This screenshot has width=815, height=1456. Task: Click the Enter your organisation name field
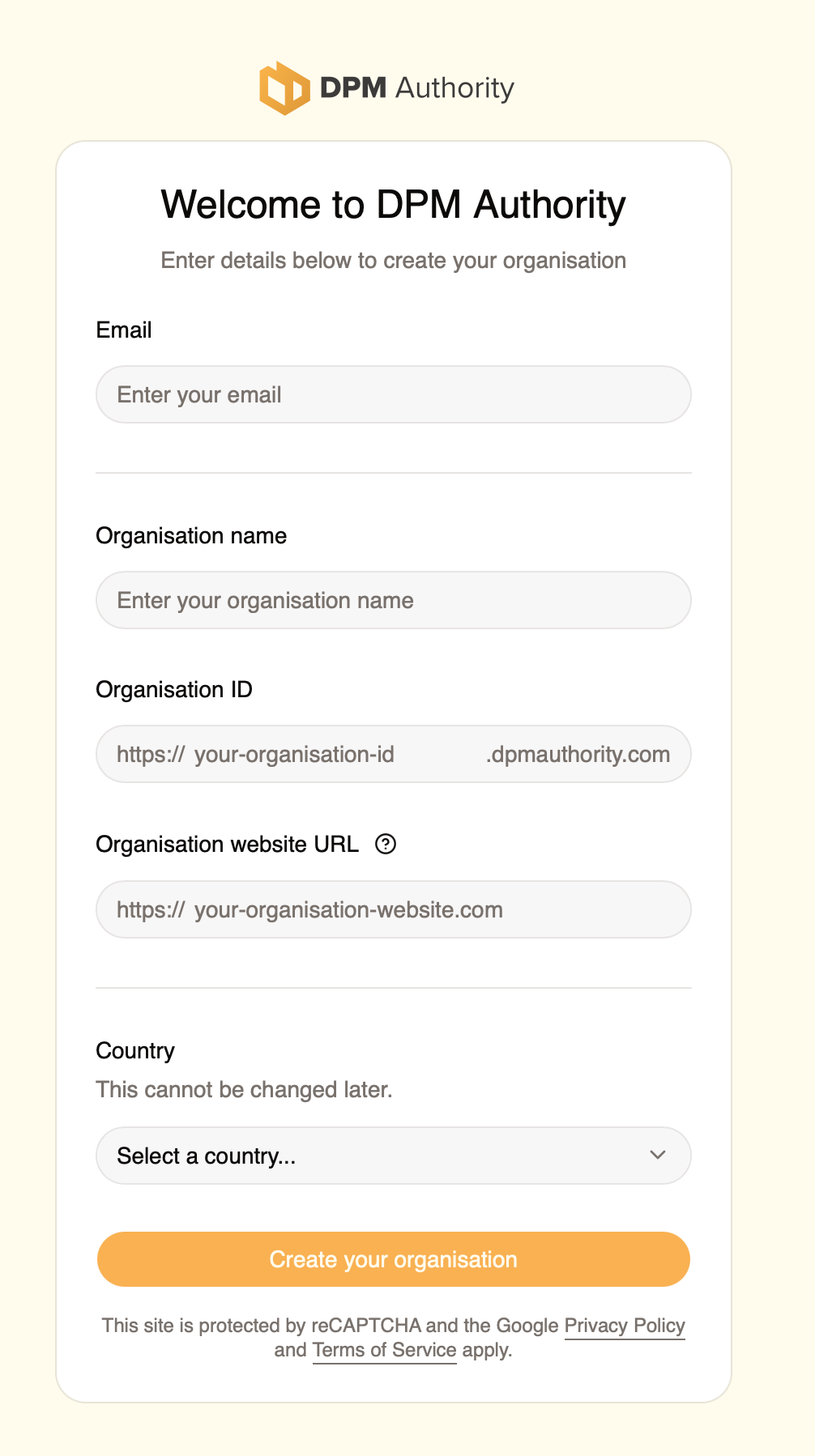click(x=393, y=600)
